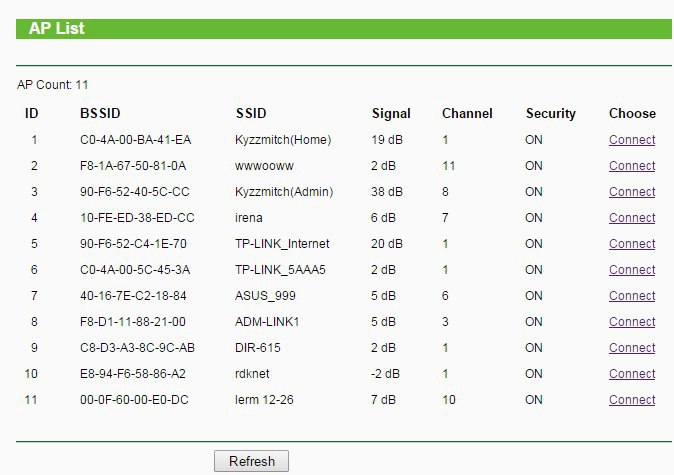The width and height of the screenshot is (674, 475).
Task: Connect to the ADM-LINK1 network
Action: click(x=632, y=322)
